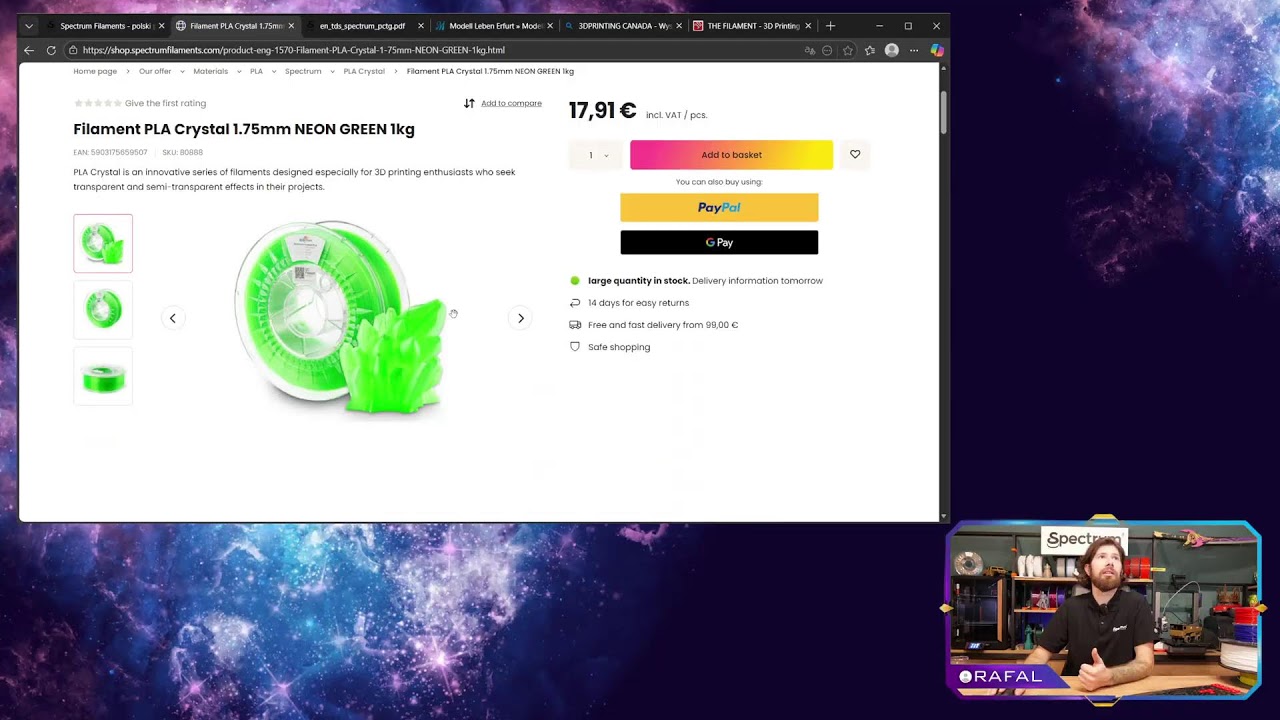Open the favorites list icon in toolbar
Viewport: 1280px width, 720px height.
(870, 50)
